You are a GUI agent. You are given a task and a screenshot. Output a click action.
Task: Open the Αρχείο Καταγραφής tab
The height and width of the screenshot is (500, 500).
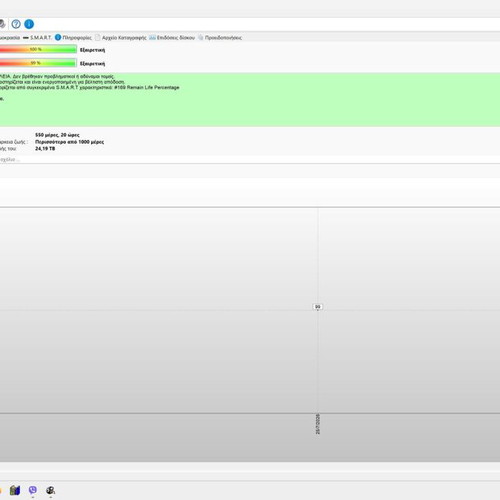(124, 37)
